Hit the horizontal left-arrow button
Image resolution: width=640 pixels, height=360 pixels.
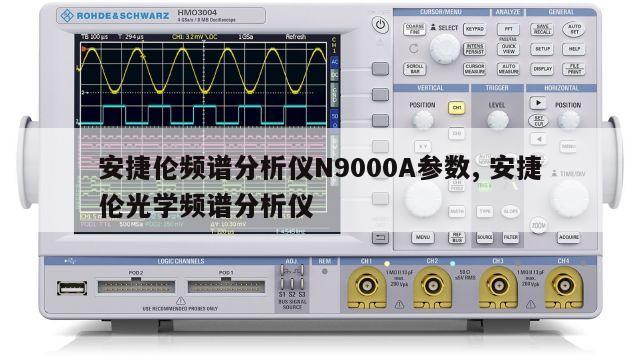538,140
